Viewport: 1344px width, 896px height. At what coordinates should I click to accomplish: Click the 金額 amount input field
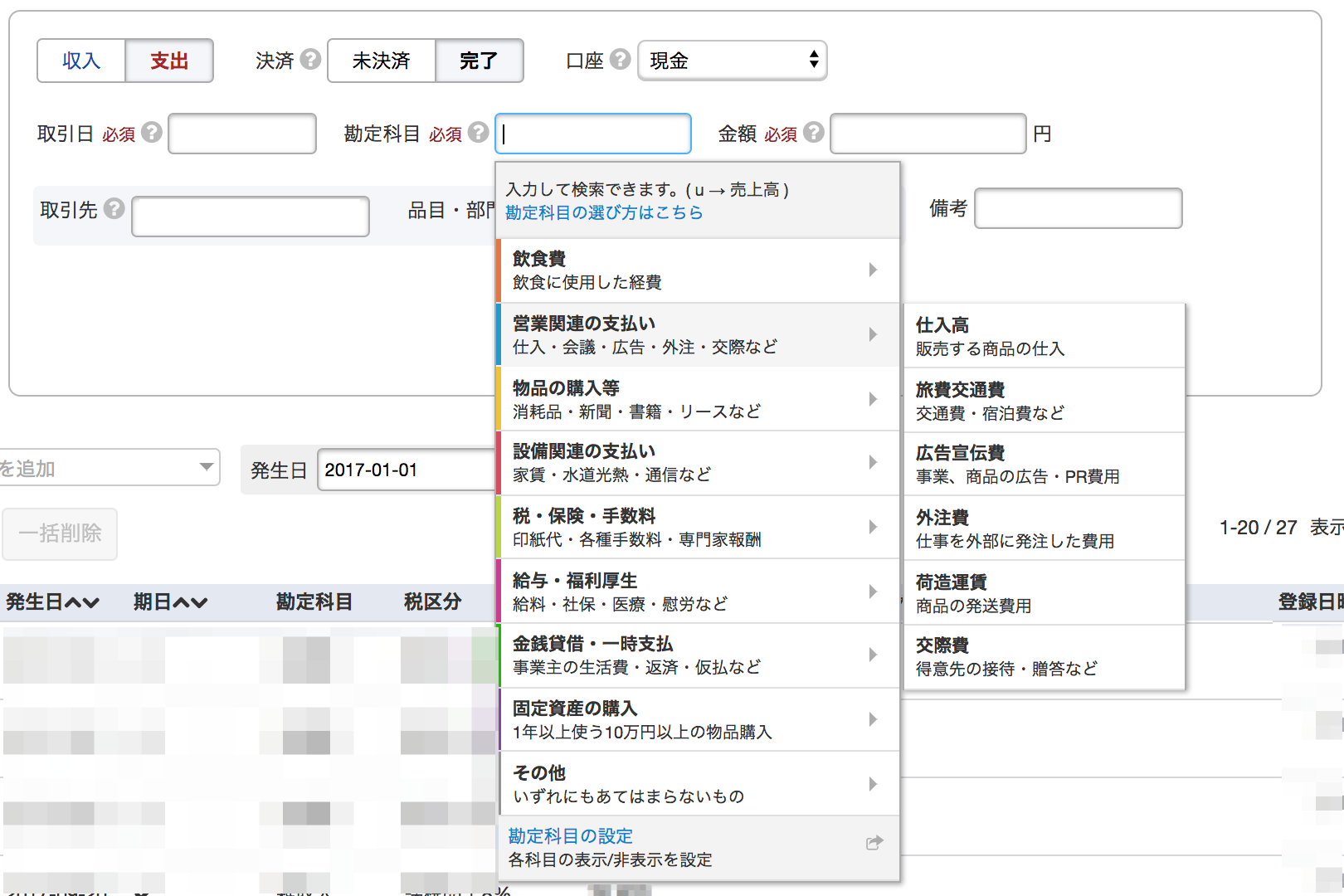click(x=928, y=134)
